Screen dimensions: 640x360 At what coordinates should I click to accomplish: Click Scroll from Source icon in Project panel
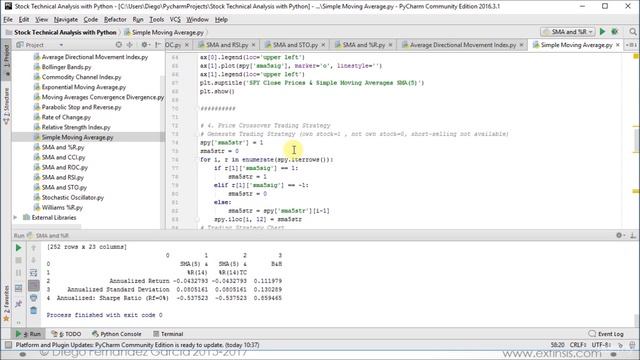(x=118, y=45)
